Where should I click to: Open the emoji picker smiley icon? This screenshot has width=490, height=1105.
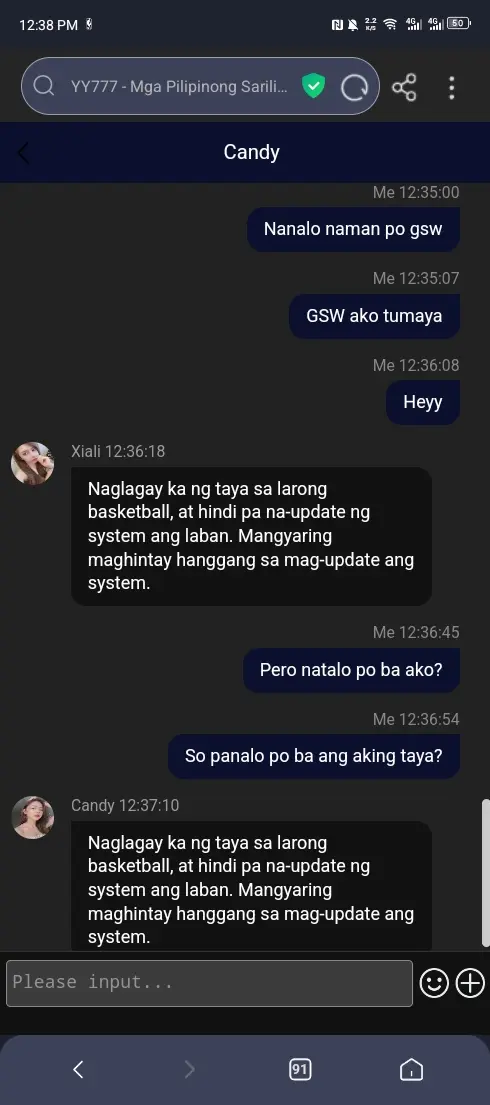pos(434,982)
